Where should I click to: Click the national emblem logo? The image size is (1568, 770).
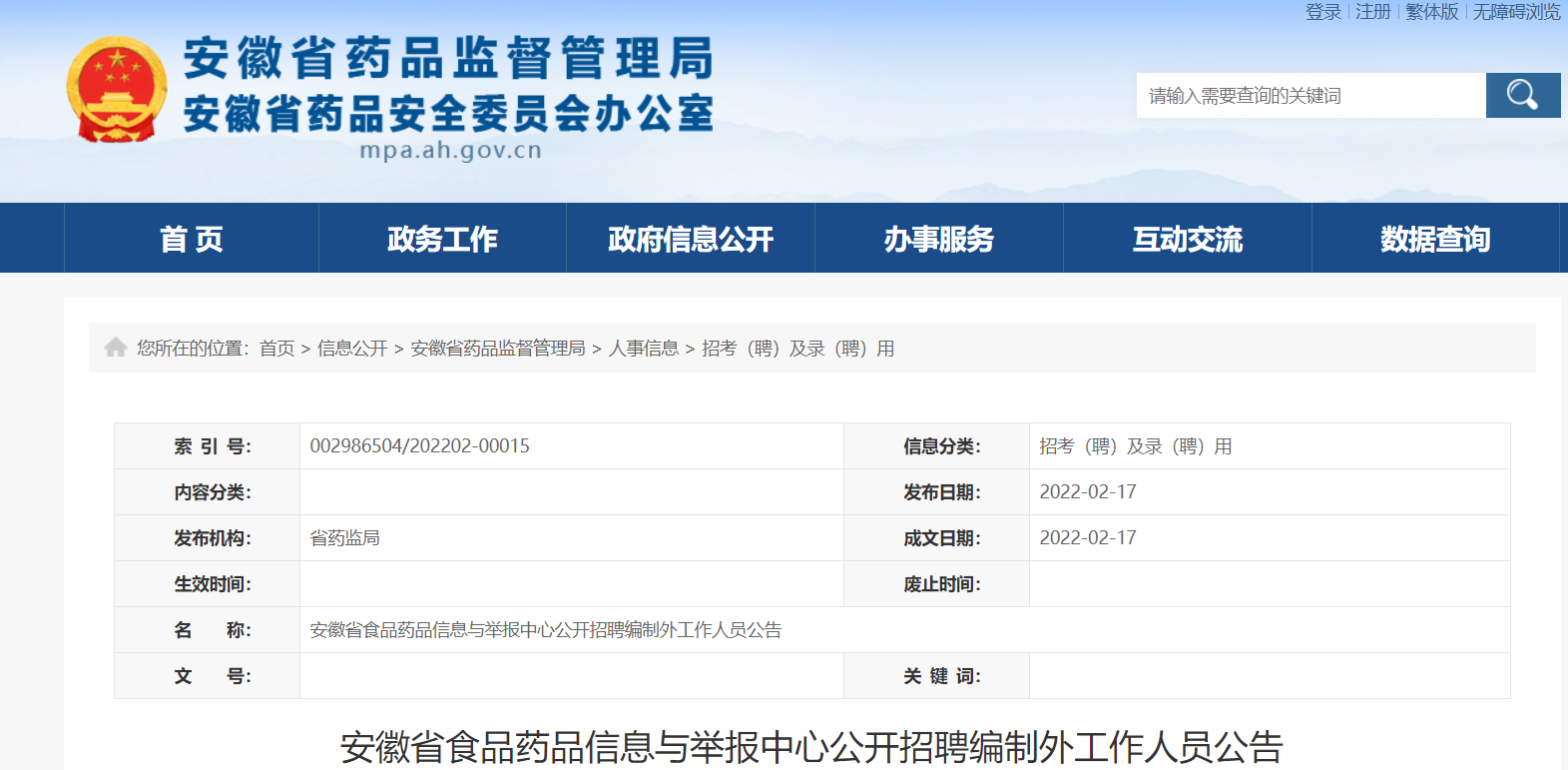[117, 90]
